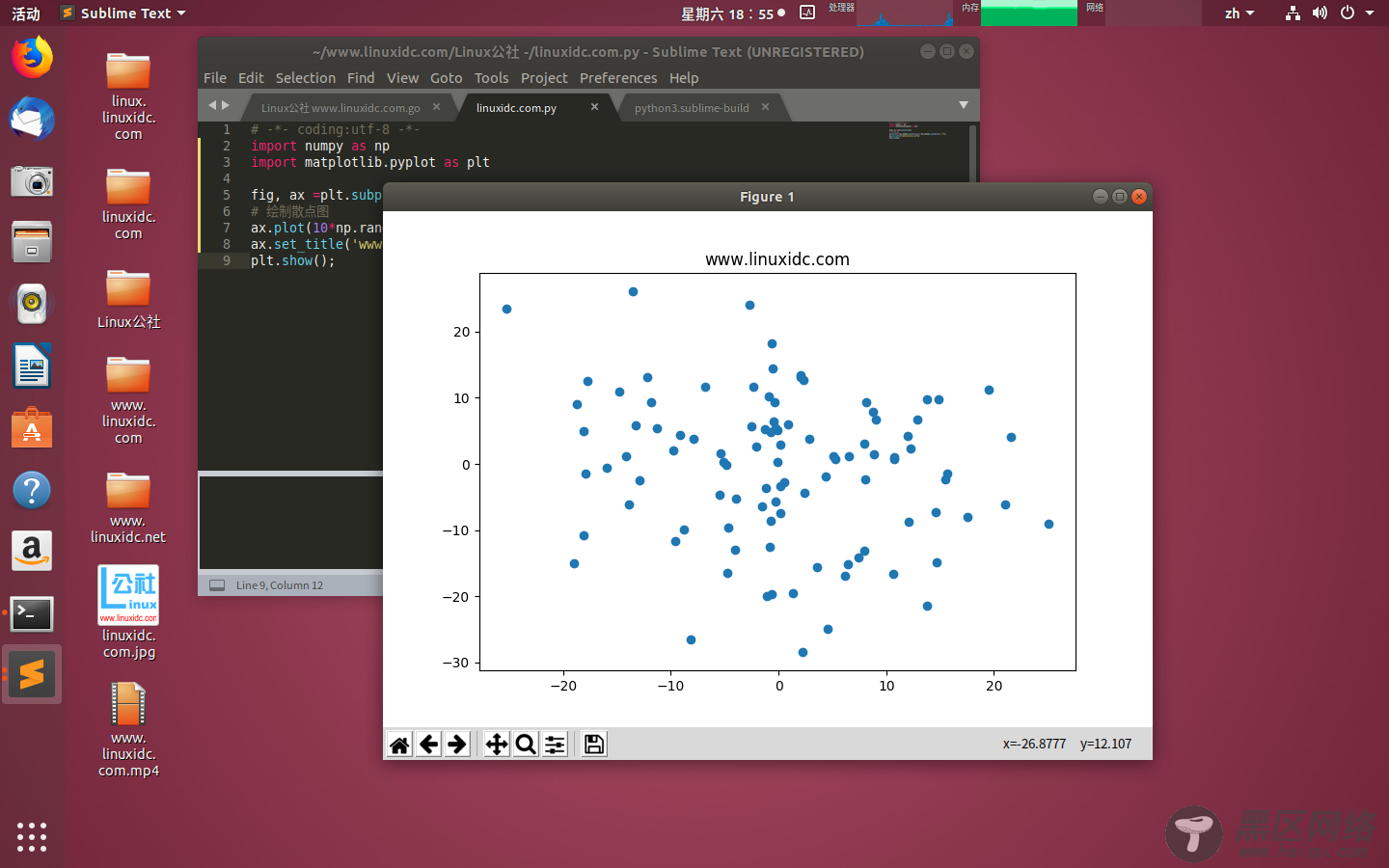Screen dimensions: 1389x868
Task: Open the zh input language dropdown
Action: 1239,14
